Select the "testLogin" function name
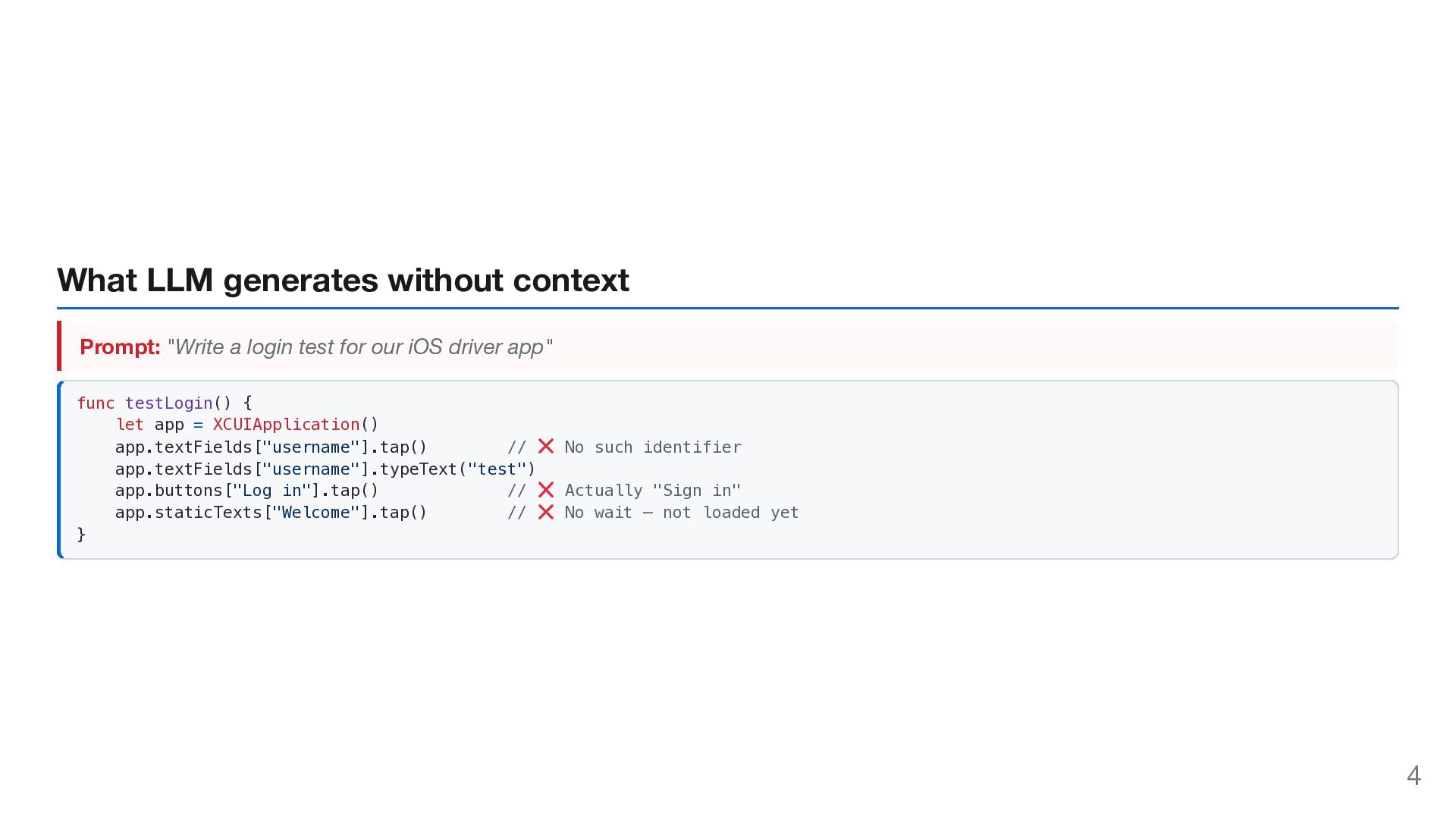1456x819 pixels. pyautogui.click(x=168, y=403)
